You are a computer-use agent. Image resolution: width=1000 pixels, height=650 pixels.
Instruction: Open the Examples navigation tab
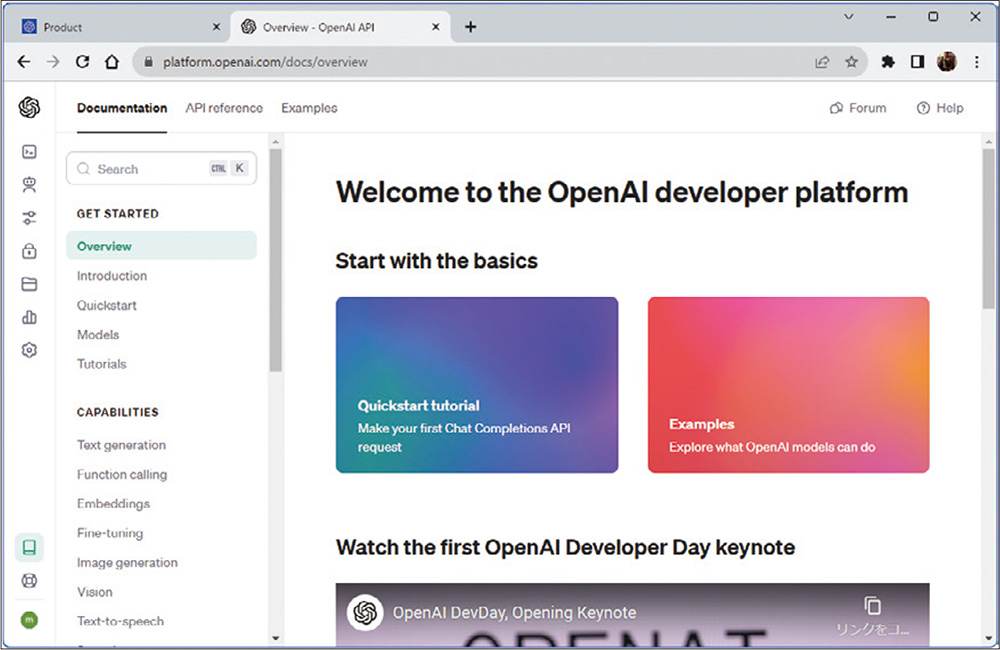click(308, 108)
